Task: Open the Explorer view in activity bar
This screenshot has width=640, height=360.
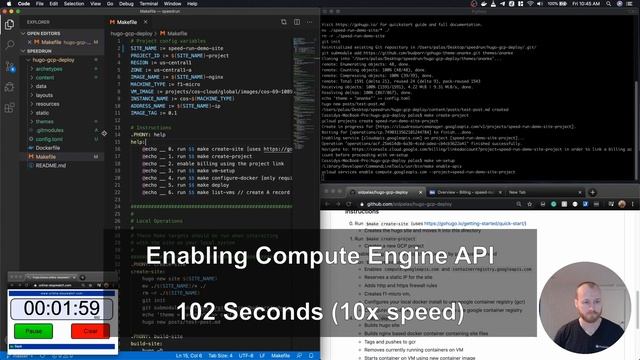Action: click(9, 24)
